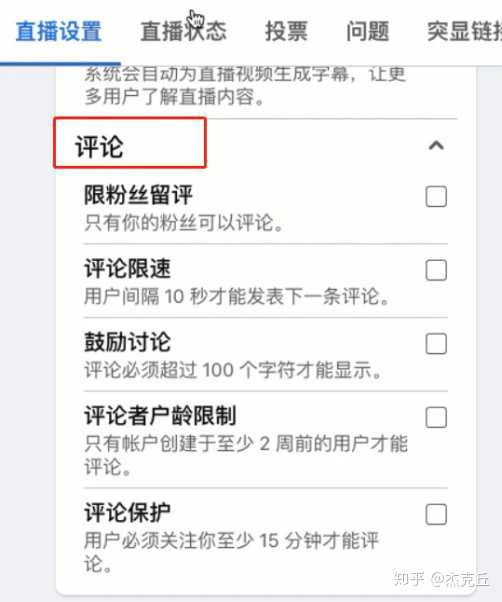502x602 pixels.
Task: Tick the 鼓励讨论 checkbox
Action: 436,344
